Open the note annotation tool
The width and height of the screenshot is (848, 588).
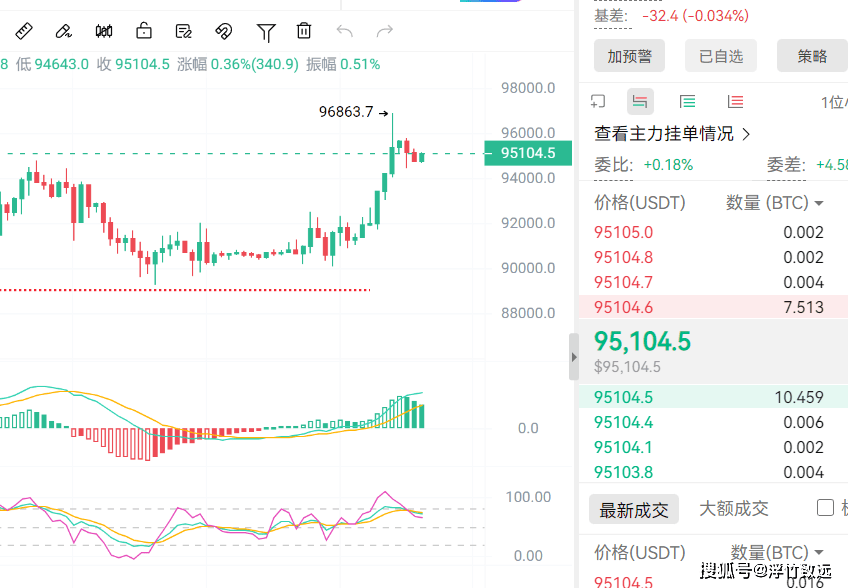point(184,31)
